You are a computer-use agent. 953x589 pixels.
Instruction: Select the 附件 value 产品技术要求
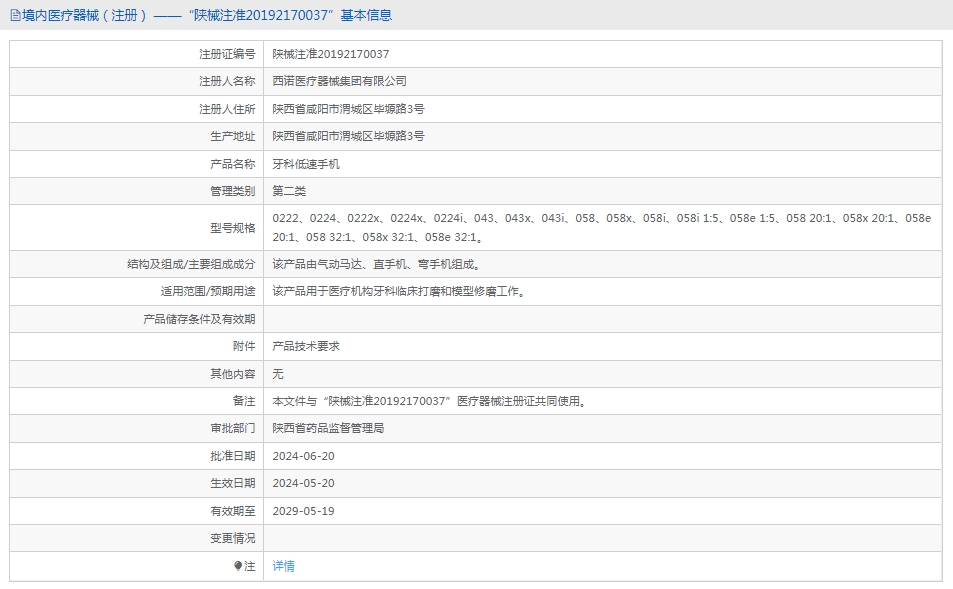tap(307, 346)
